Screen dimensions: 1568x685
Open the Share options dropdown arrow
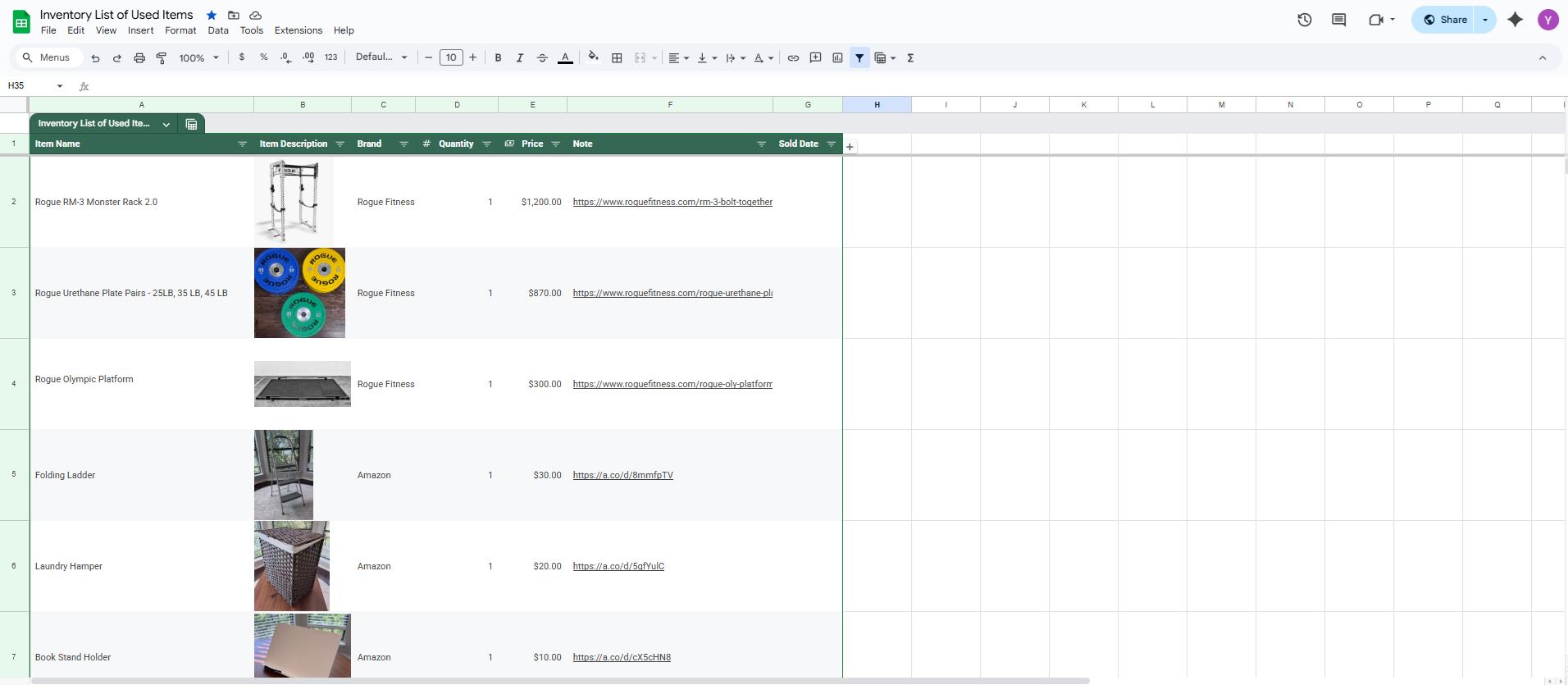1485,20
